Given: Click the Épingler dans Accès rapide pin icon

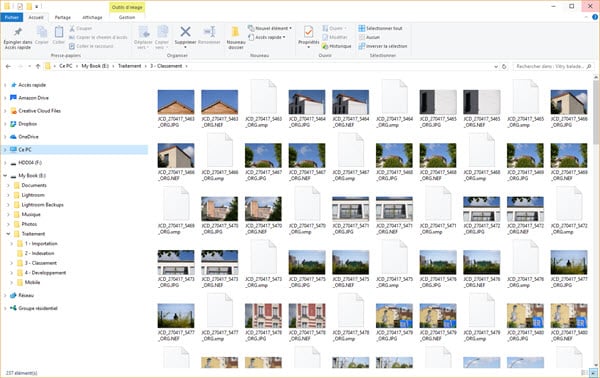Looking at the screenshot, I should click(x=18, y=32).
